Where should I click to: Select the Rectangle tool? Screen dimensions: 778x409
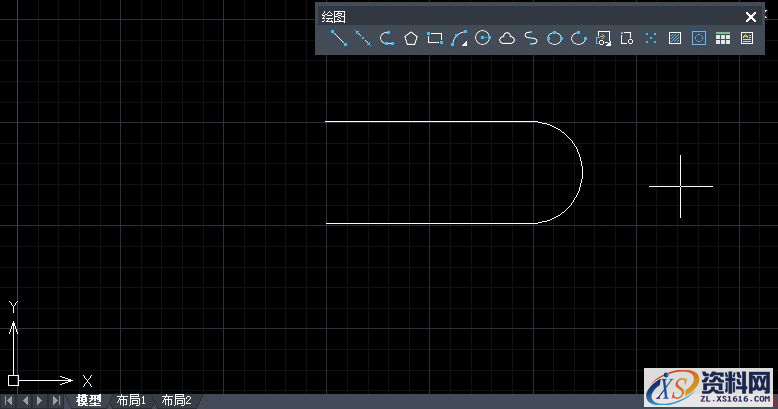pos(435,39)
